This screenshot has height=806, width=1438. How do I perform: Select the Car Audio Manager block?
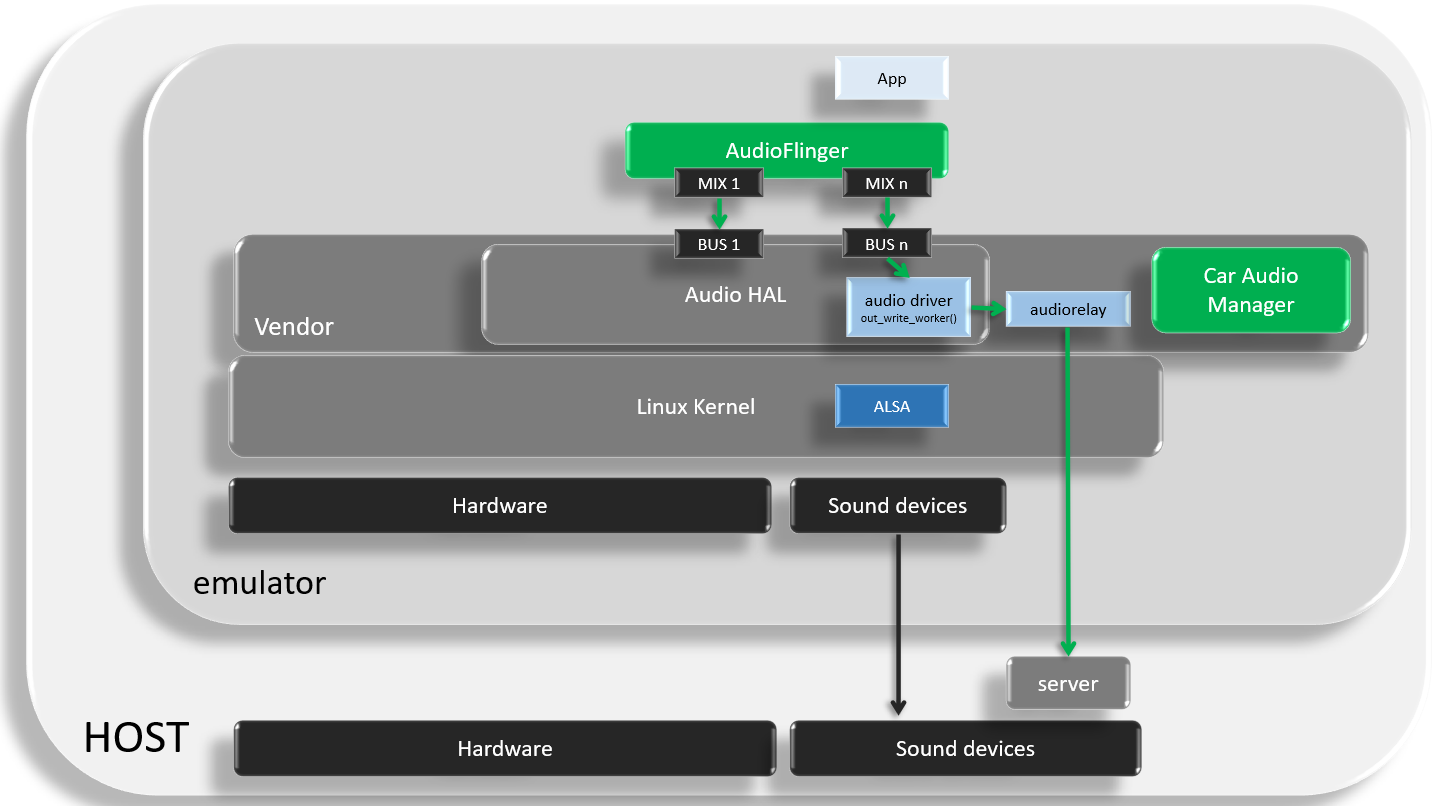pos(1250,290)
